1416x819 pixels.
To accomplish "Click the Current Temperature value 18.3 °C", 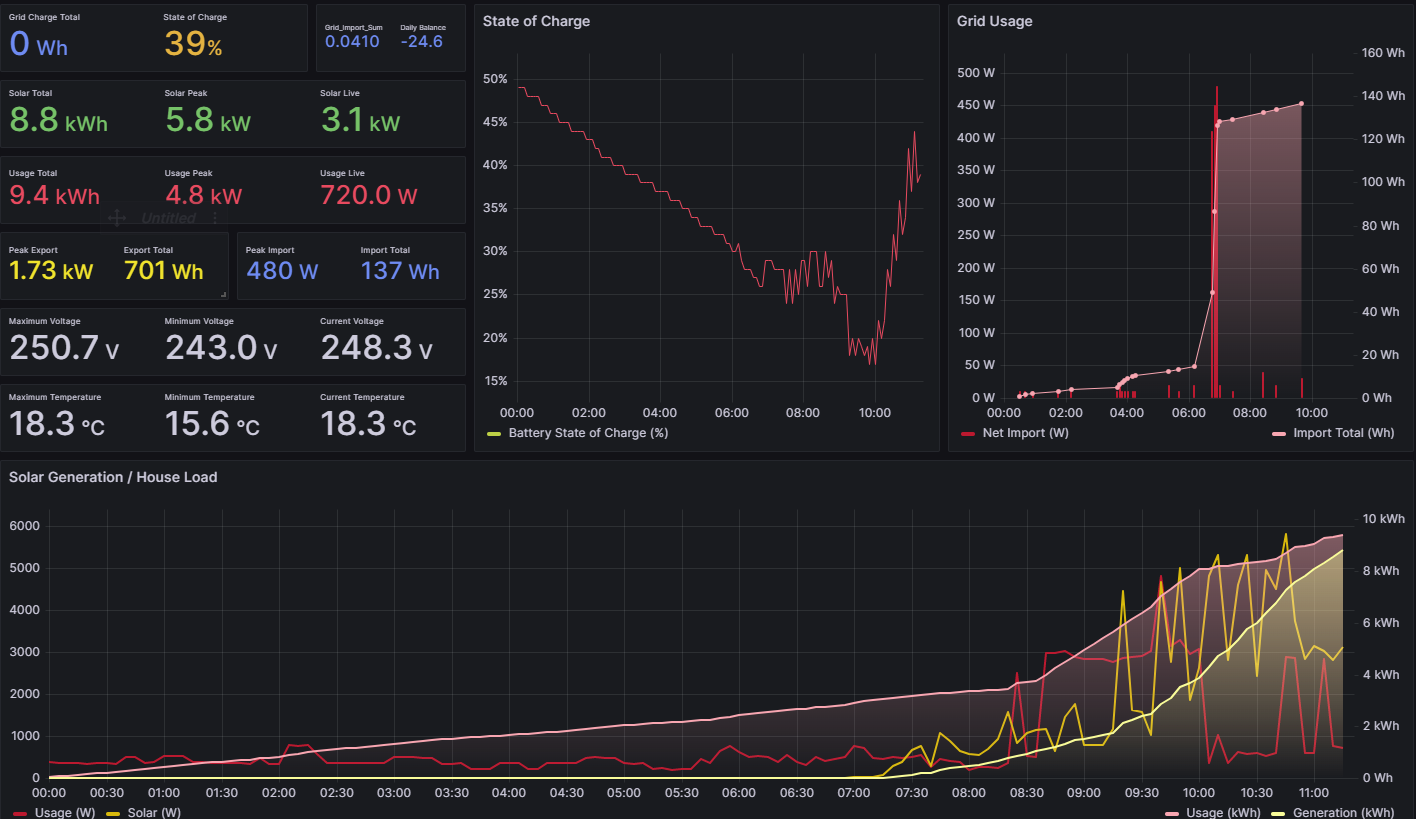I will [368, 424].
